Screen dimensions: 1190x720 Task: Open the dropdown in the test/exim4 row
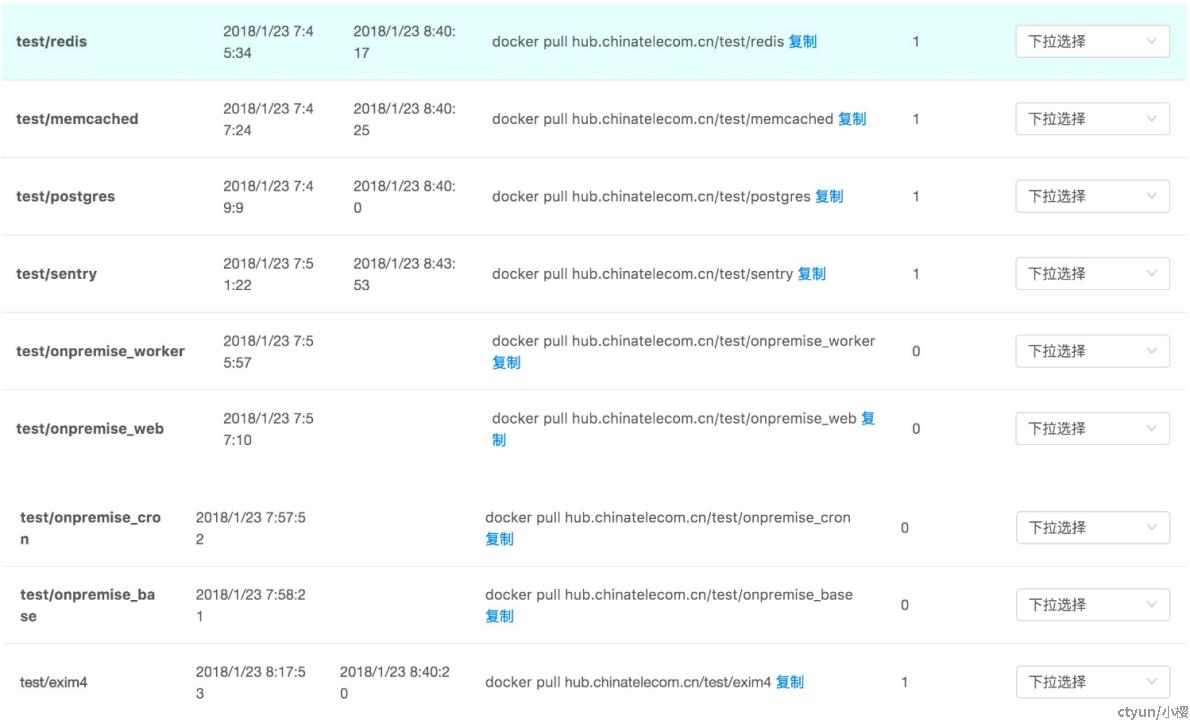point(1092,682)
